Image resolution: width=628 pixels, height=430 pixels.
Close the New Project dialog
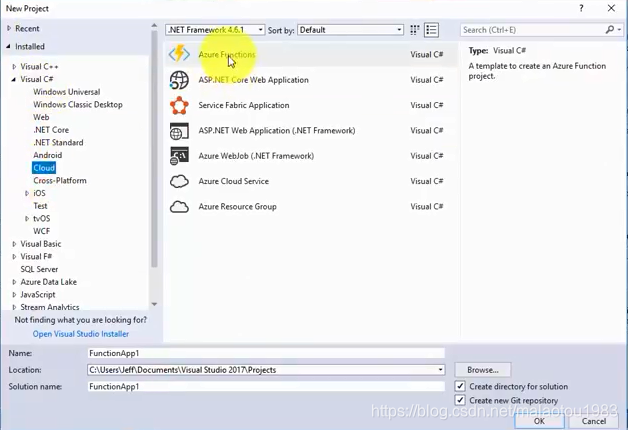611,8
